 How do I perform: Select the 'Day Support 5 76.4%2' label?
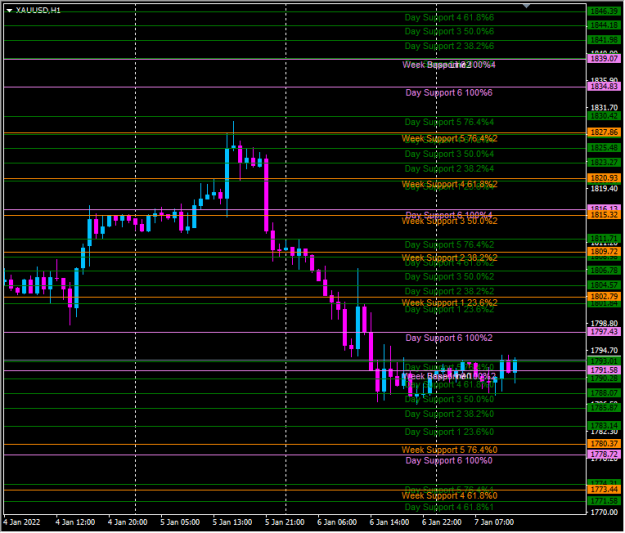(x=449, y=245)
